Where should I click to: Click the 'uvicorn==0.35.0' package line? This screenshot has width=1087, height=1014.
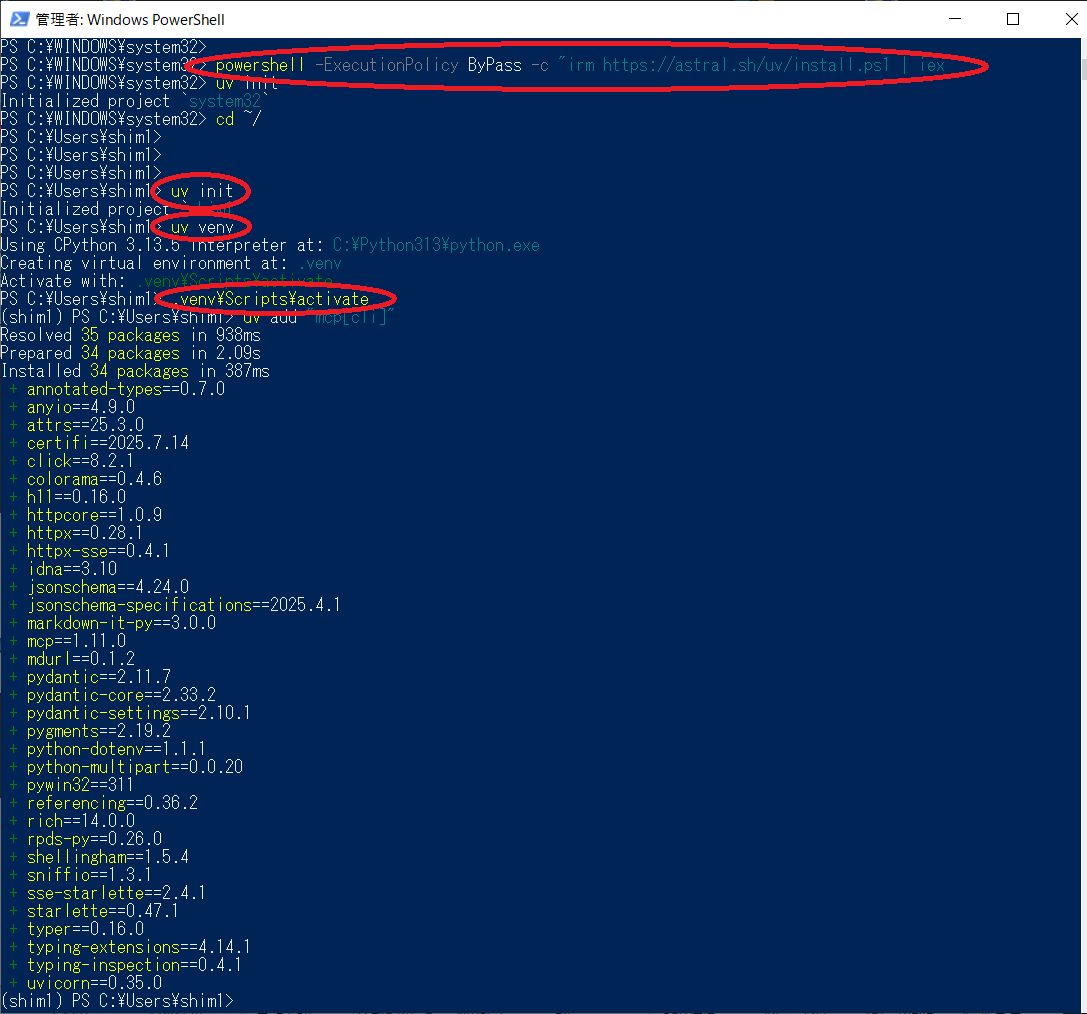[94, 983]
